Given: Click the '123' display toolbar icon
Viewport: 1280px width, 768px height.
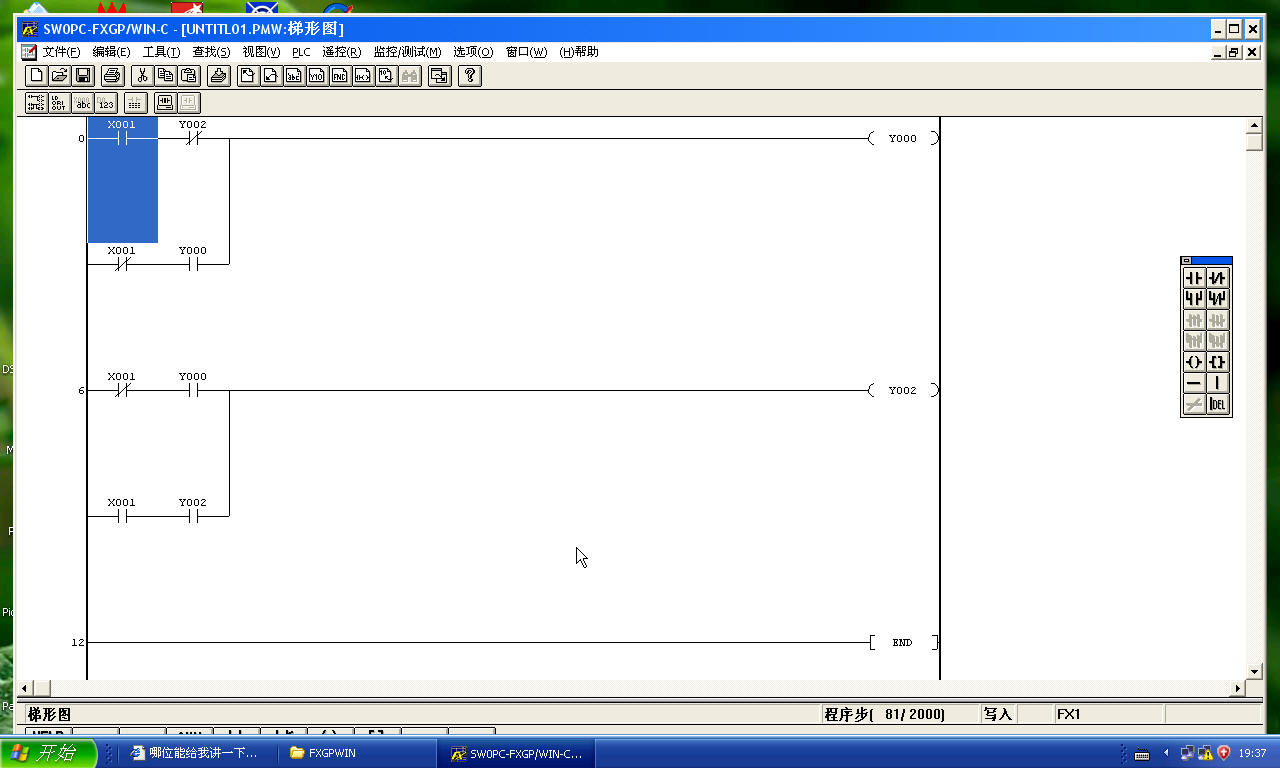Looking at the screenshot, I should tap(106, 103).
